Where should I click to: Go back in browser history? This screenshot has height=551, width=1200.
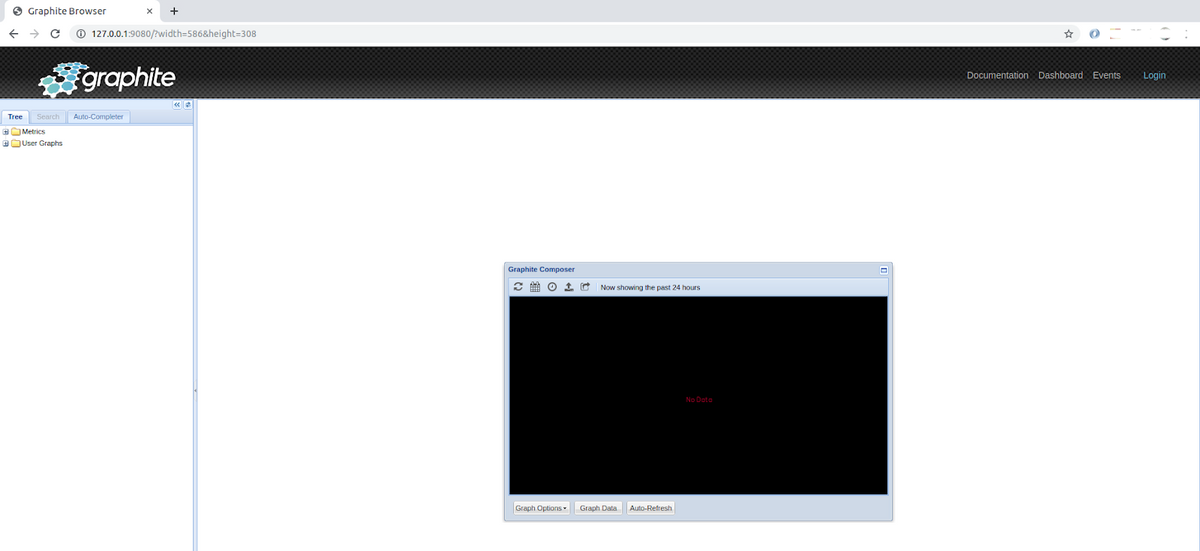(13, 33)
